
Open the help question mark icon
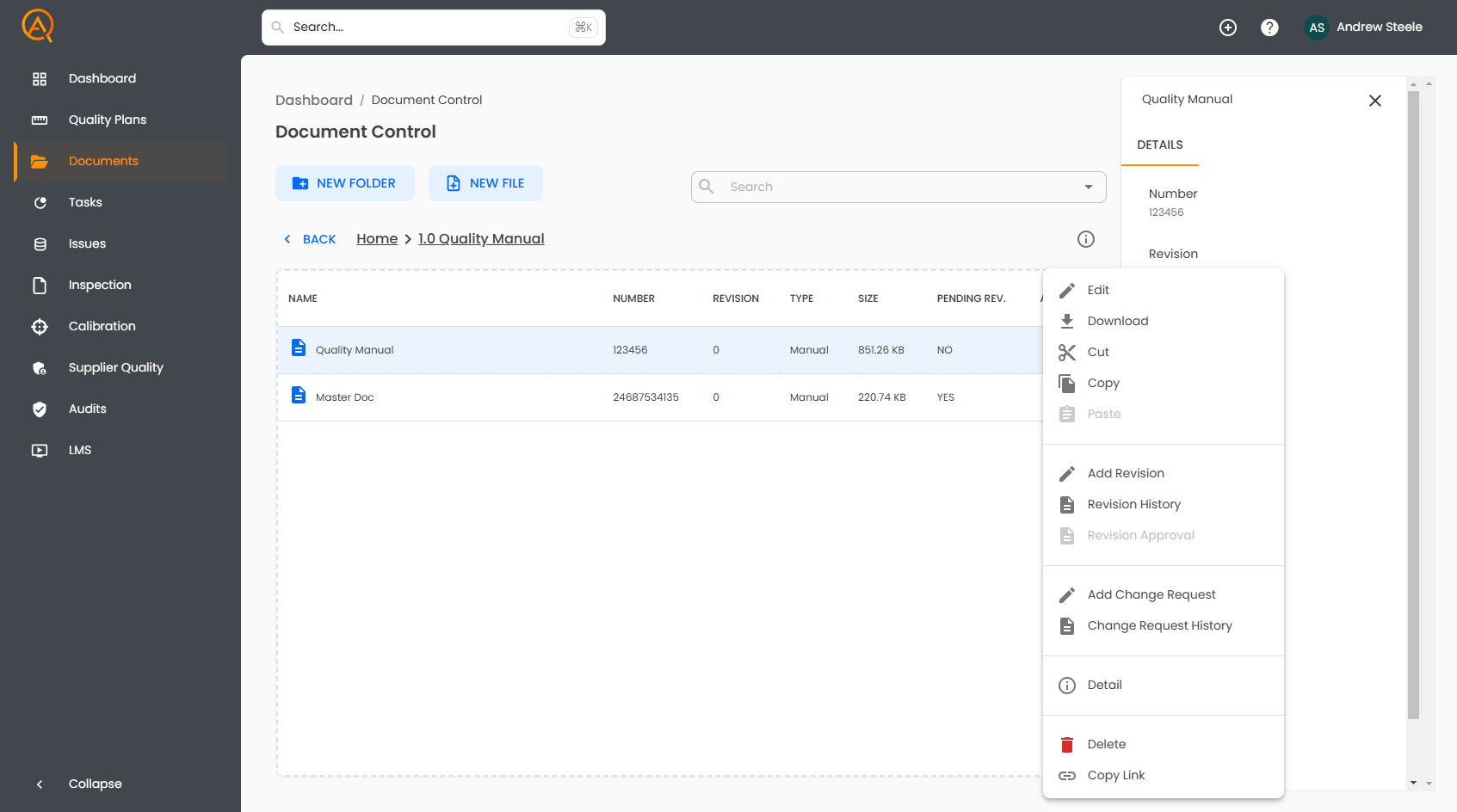(1269, 28)
